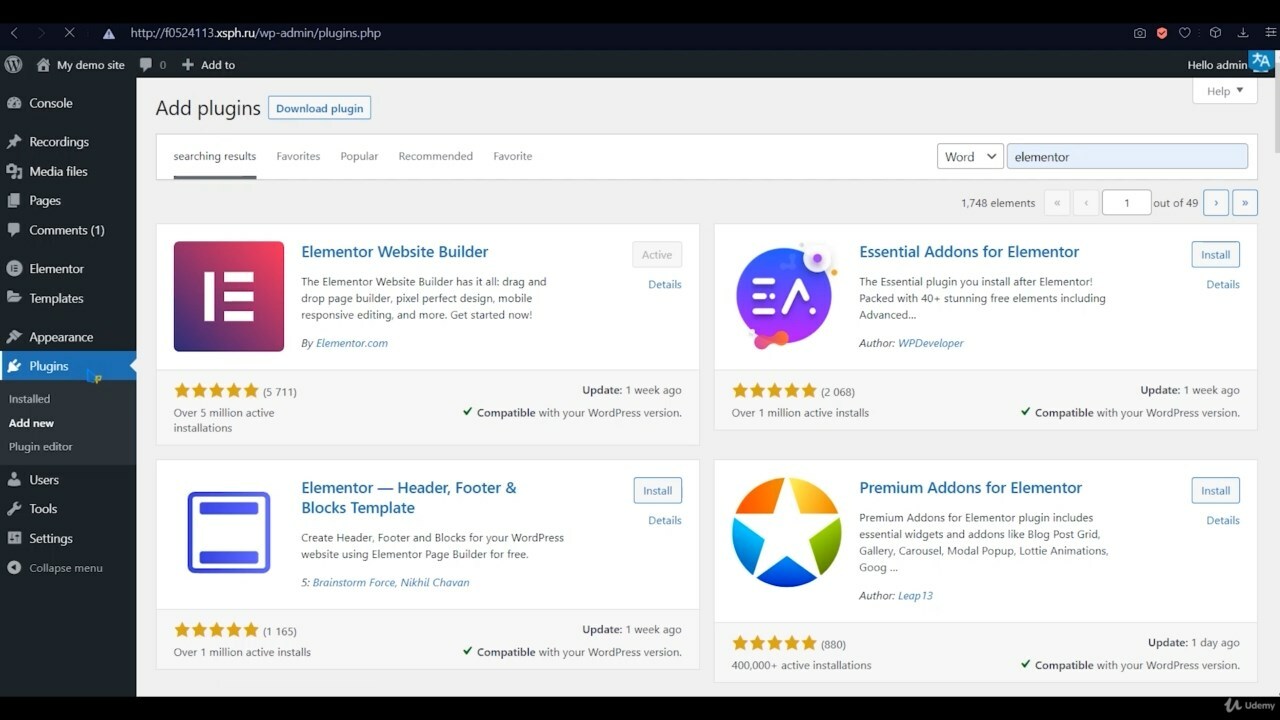Open the Elementor Website Builder logo thumbnail

229,296
